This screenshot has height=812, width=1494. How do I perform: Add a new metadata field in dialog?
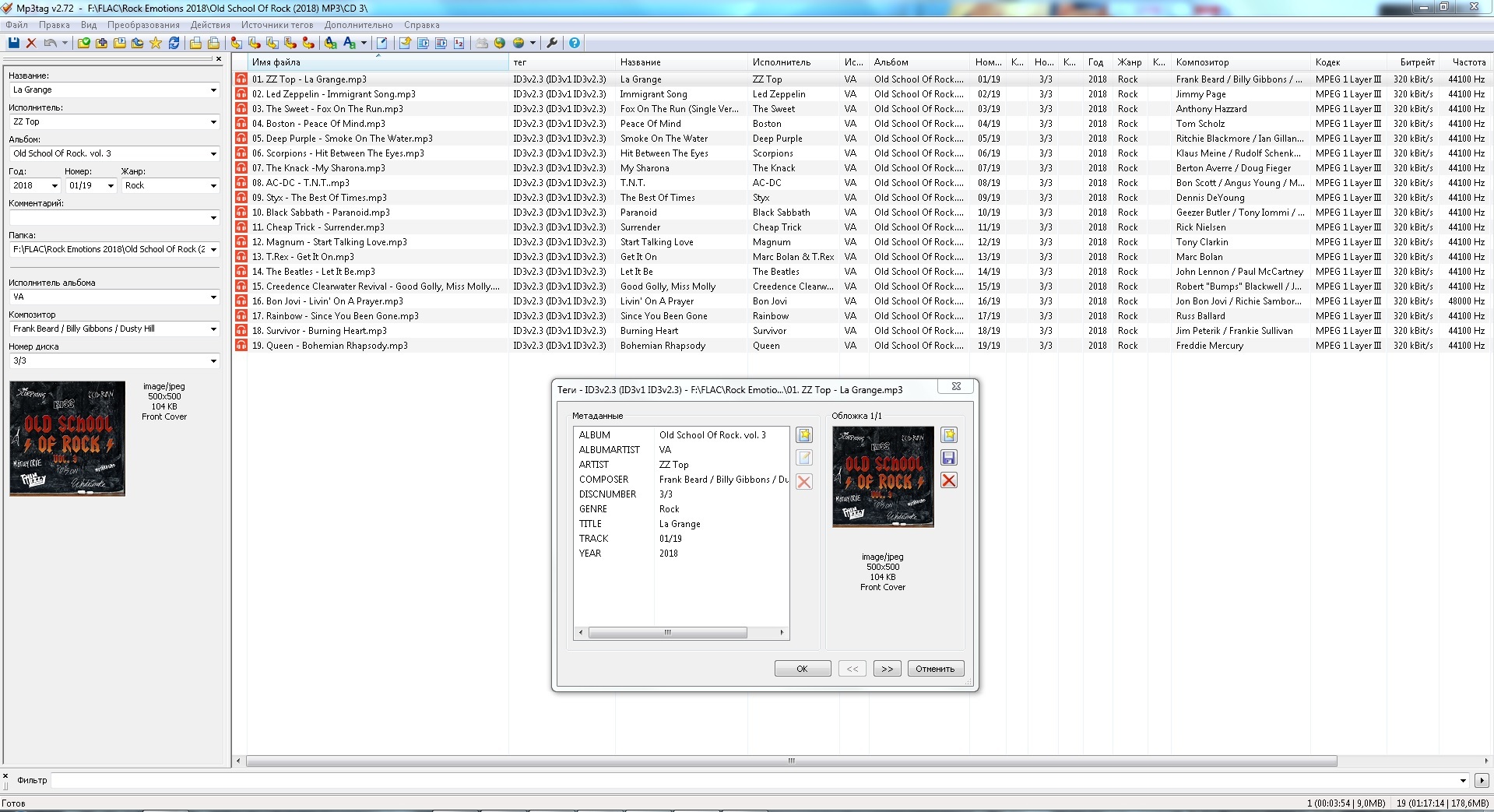804,435
